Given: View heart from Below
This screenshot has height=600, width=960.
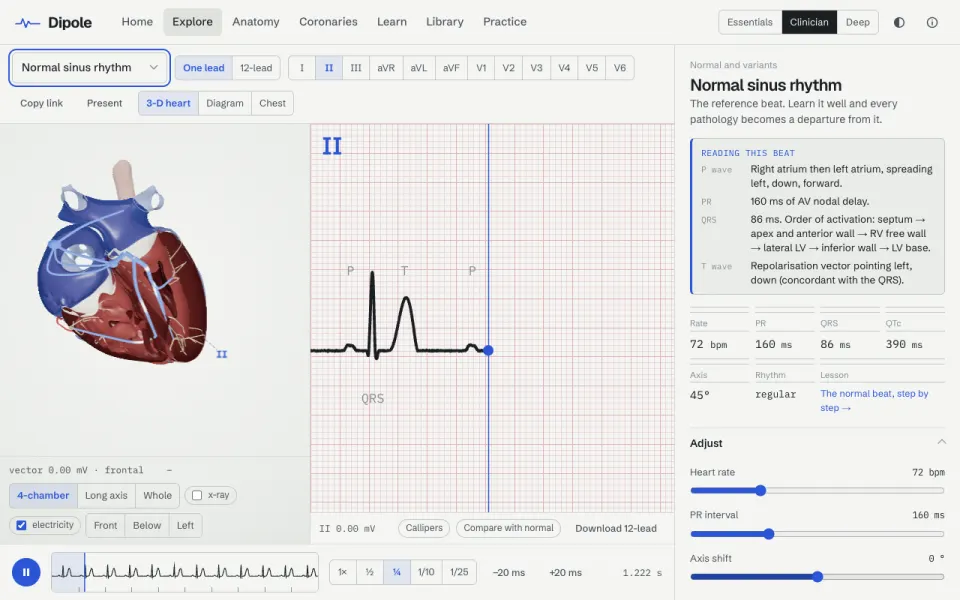Looking at the screenshot, I should (x=147, y=526).
